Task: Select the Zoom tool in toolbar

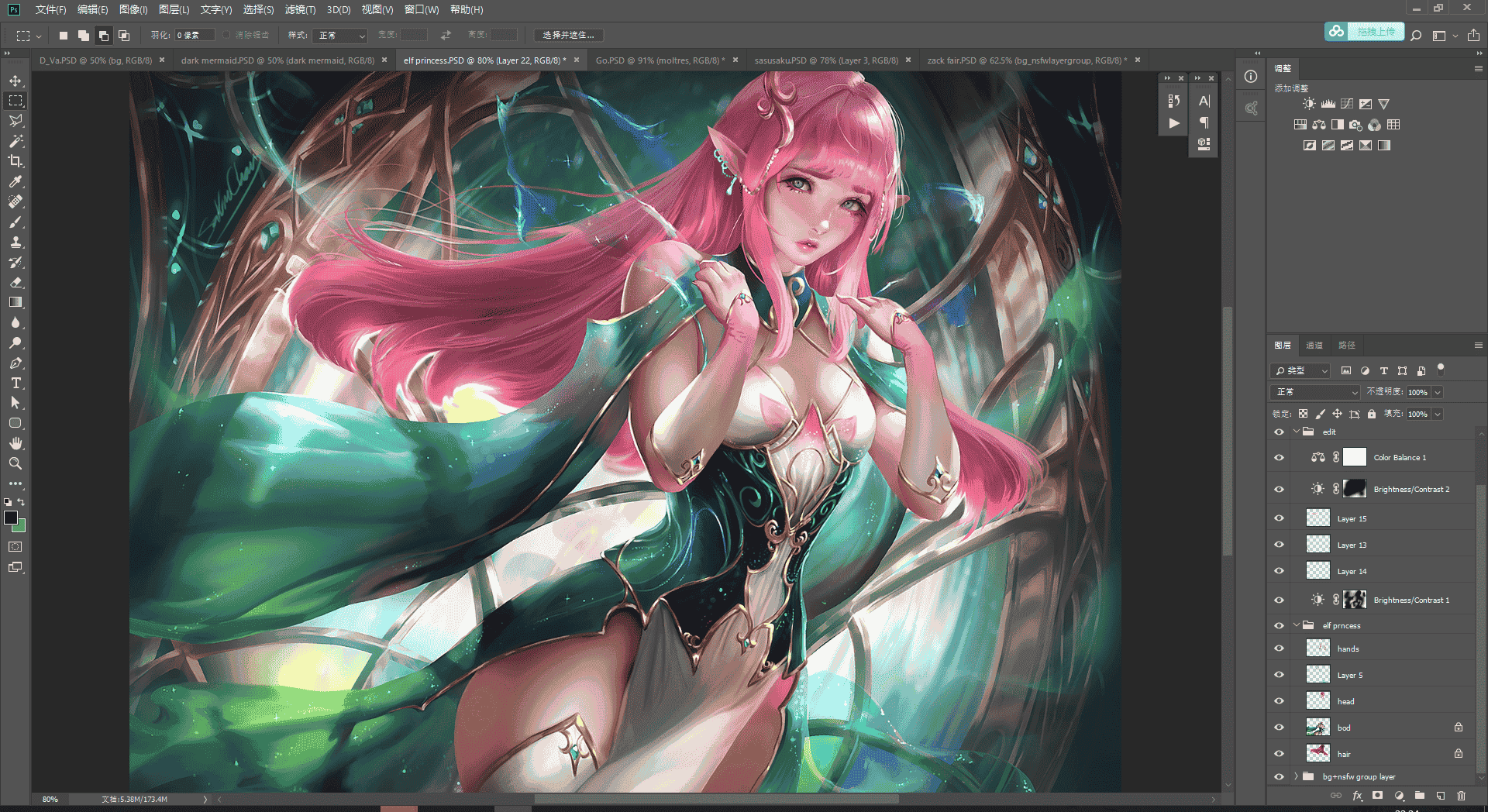Action: pos(15,463)
